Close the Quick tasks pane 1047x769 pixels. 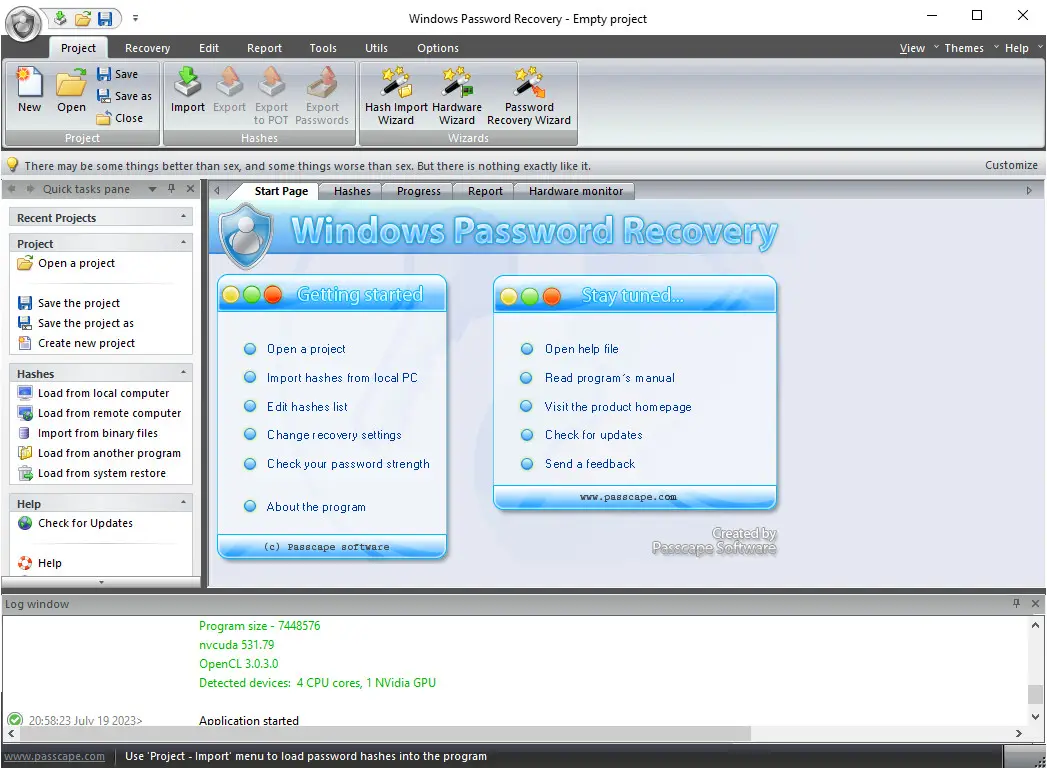pos(190,189)
